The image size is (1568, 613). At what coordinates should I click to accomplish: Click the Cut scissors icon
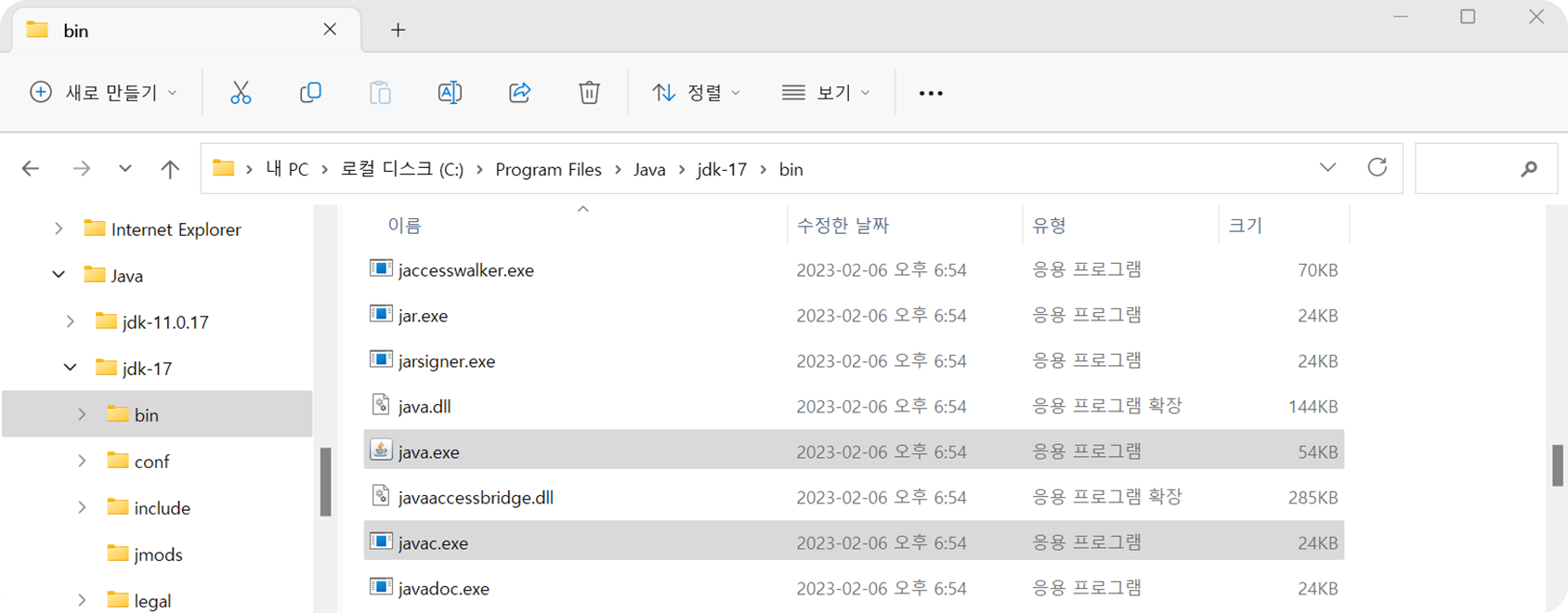(x=241, y=93)
